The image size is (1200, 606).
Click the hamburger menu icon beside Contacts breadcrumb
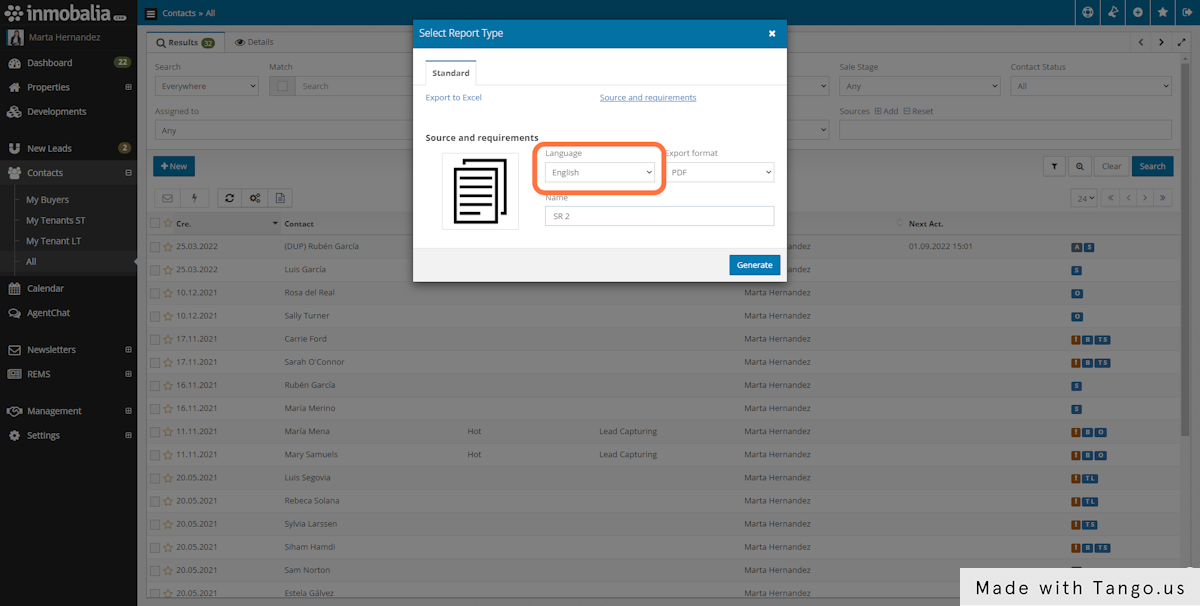click(151, 14)
